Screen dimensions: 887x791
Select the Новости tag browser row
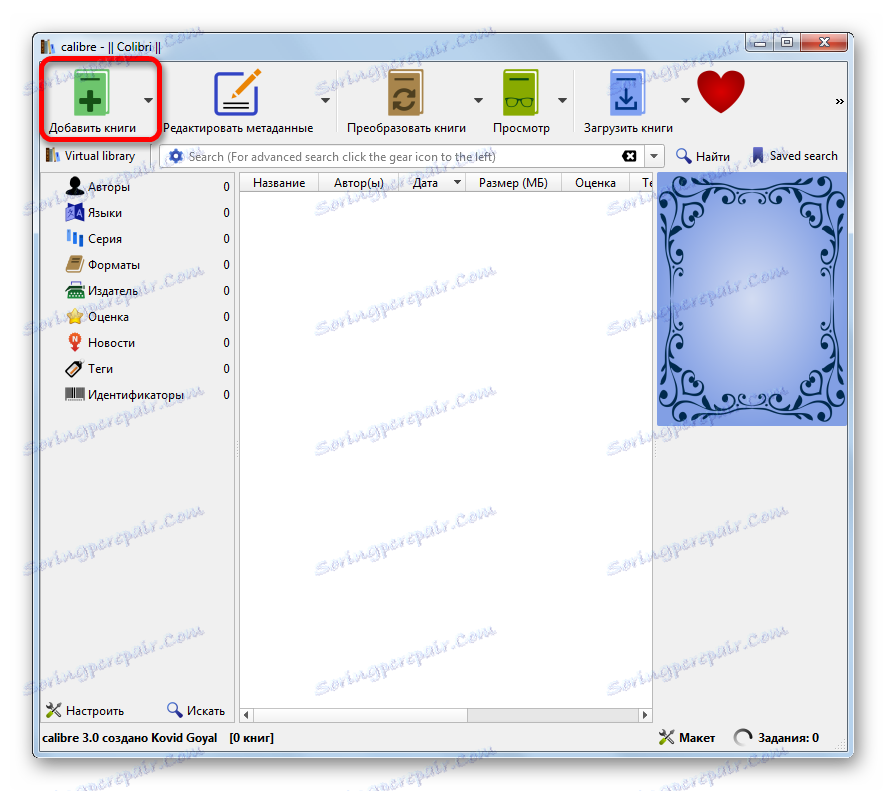[x=137, y=342]
